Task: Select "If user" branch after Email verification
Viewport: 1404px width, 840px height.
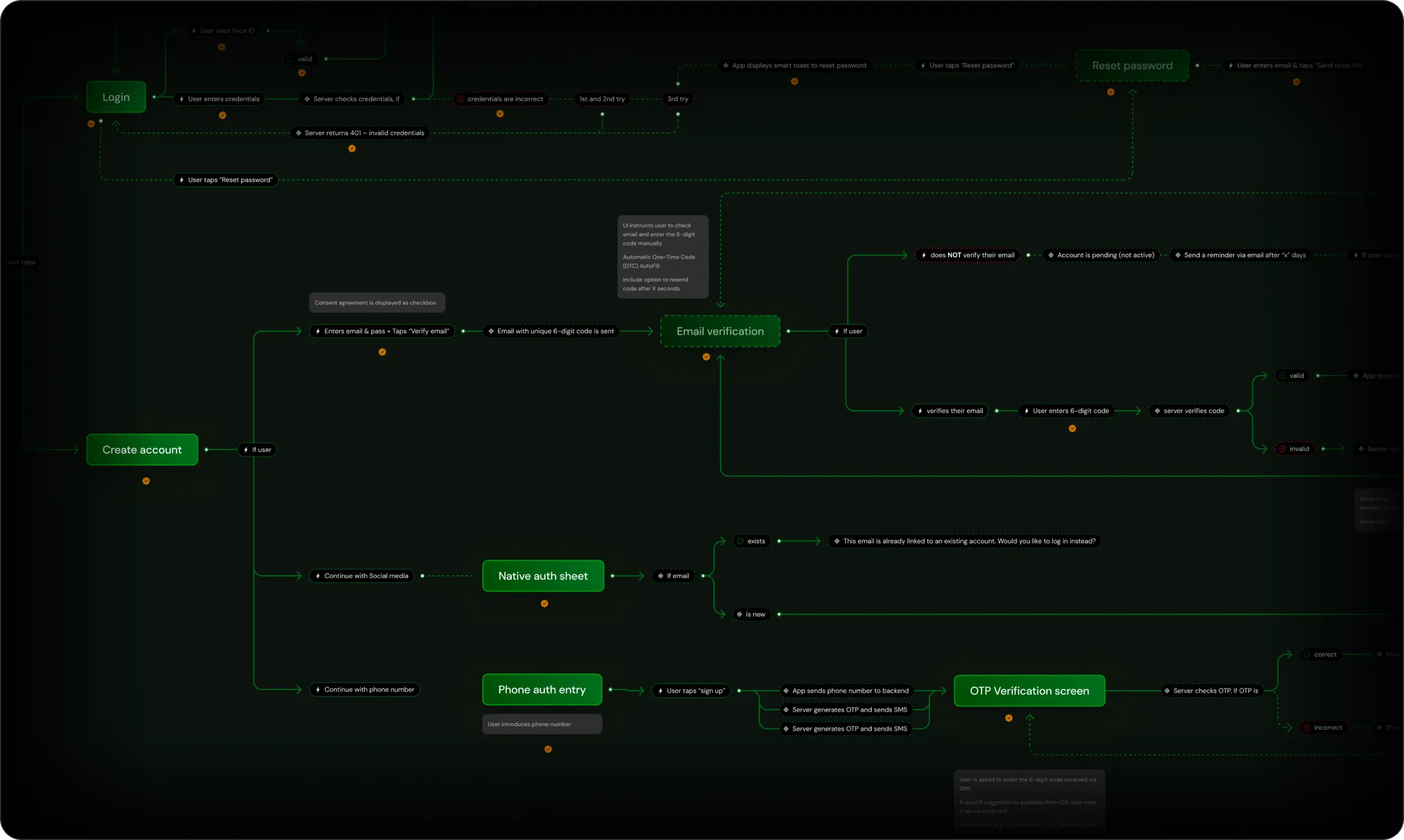Action: click(x=848, y=331)
